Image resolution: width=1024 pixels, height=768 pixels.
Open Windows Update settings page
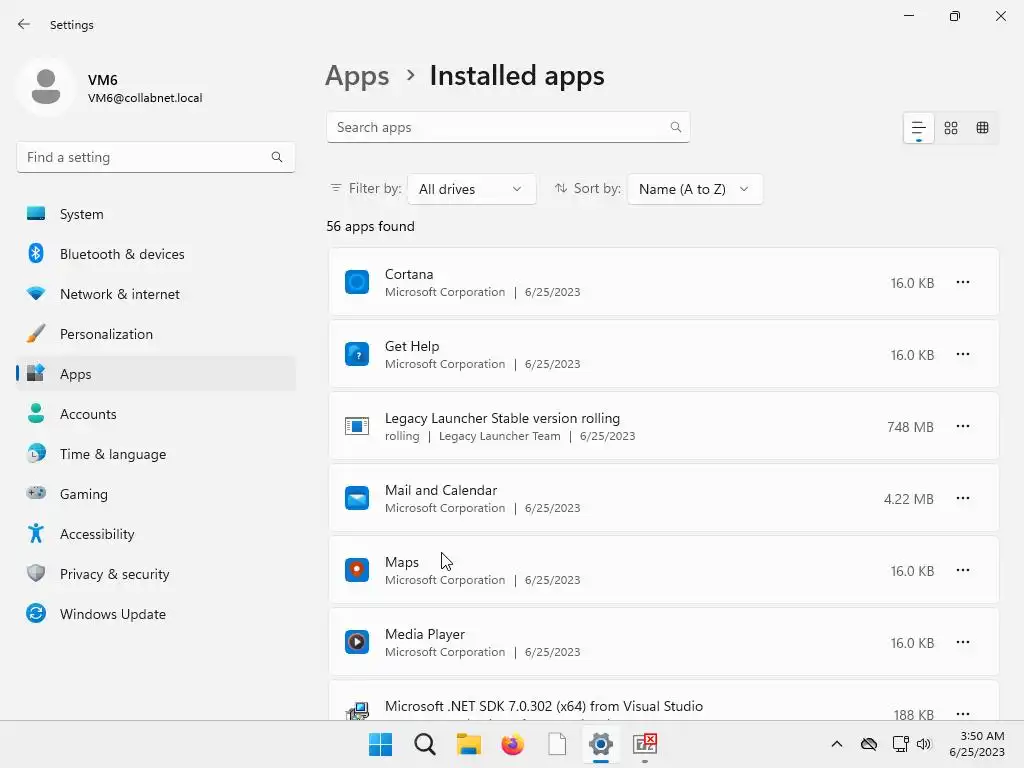[112, 614]
